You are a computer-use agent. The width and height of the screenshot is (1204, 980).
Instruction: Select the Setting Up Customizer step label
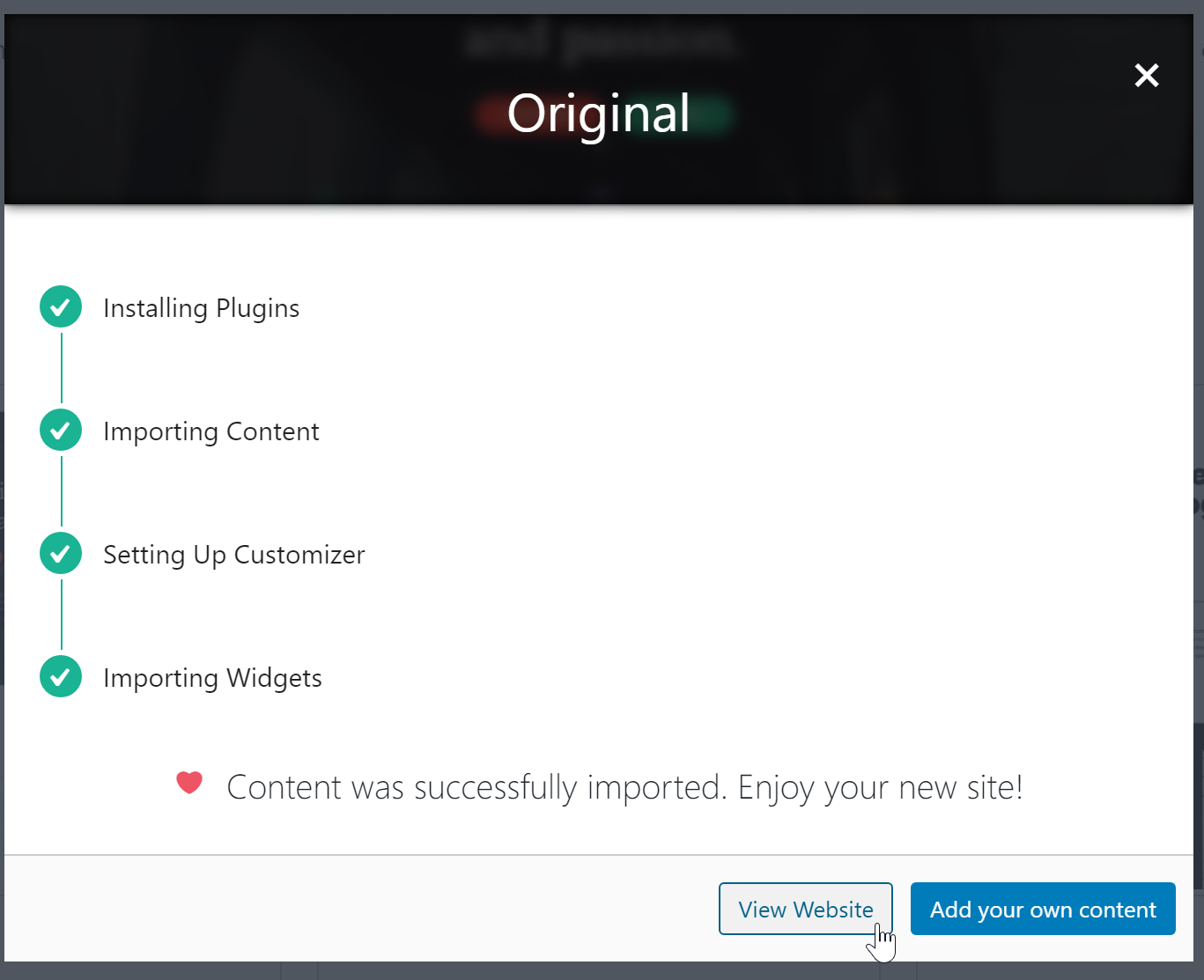(x=233, y=555)
